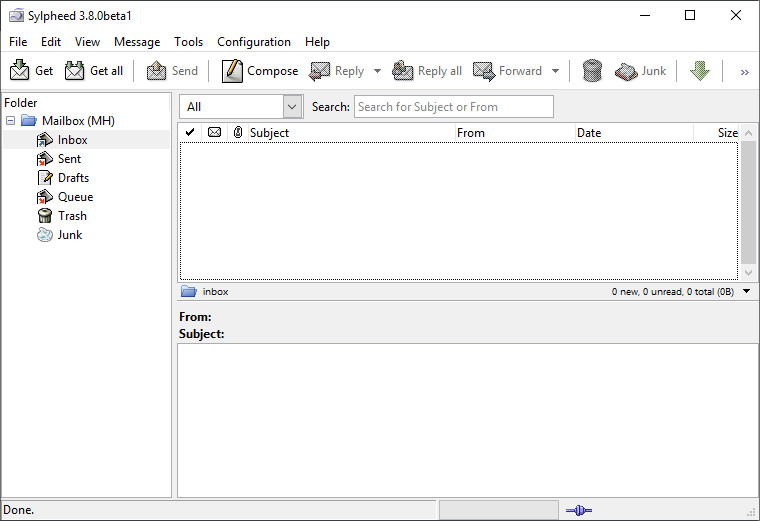The width and height of the screenshot is (760, 521).
Task: Click the Folder column header
Action: click(x=86, y=103)
